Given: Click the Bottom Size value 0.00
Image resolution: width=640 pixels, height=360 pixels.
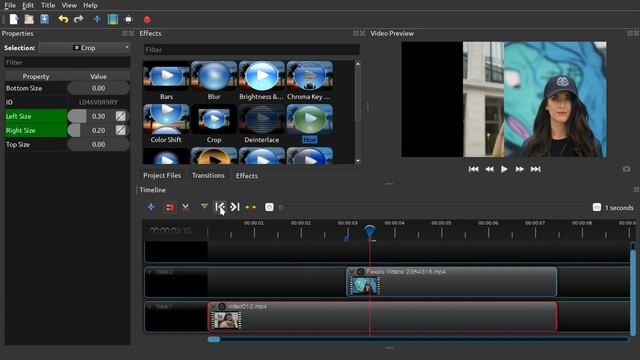Looking at the screenshot, I should [x=98, y=88].
